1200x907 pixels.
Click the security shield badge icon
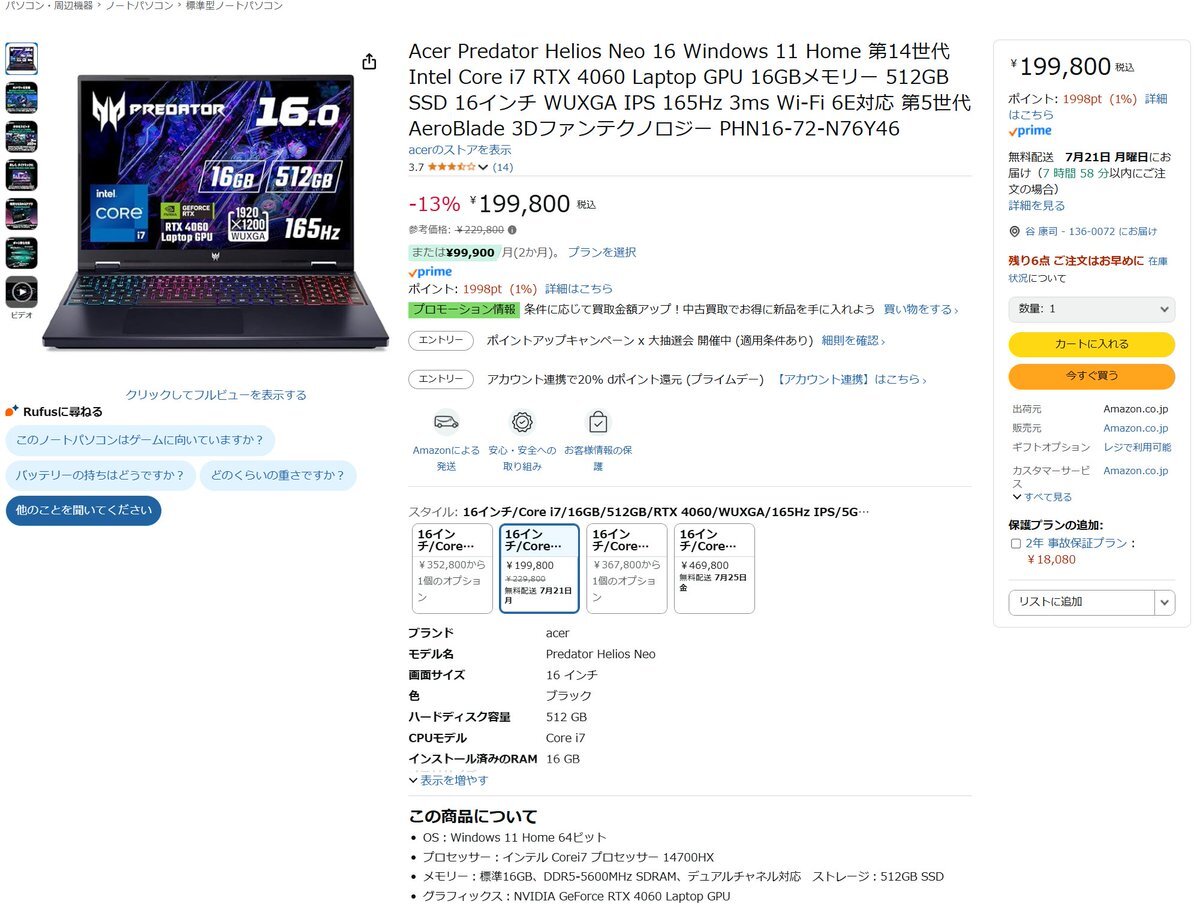click(x=522, y=422)
